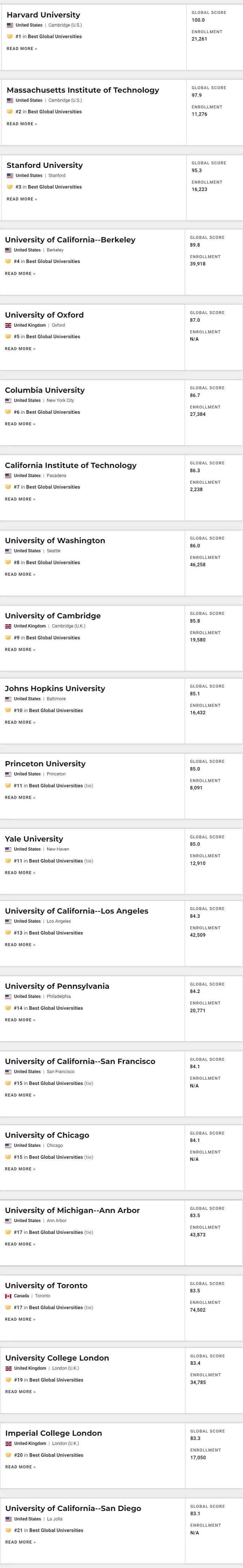
Task: Open University of California--San Diego heading
Action: 73,1508
